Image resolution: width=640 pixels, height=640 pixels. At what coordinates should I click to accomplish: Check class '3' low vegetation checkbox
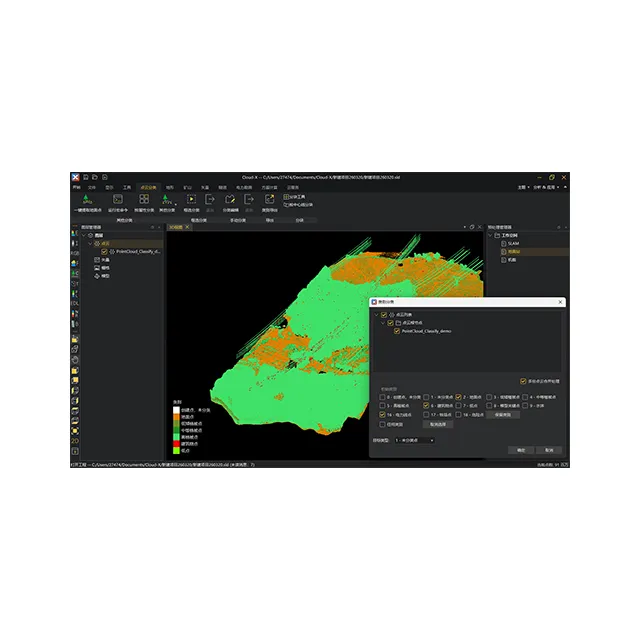click(489, 397)
